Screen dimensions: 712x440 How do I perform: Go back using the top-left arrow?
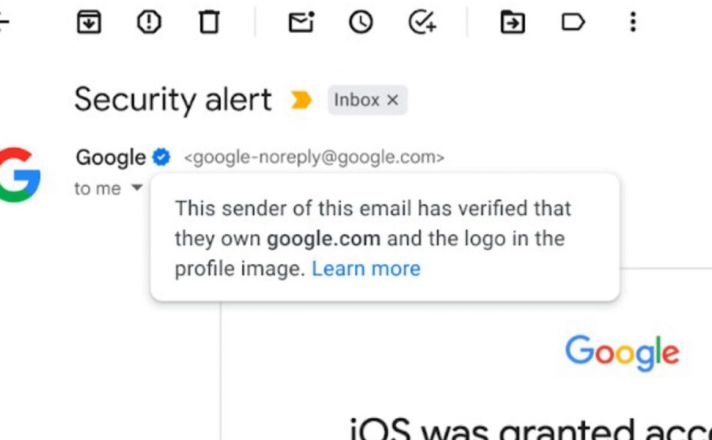pos(4,22)
